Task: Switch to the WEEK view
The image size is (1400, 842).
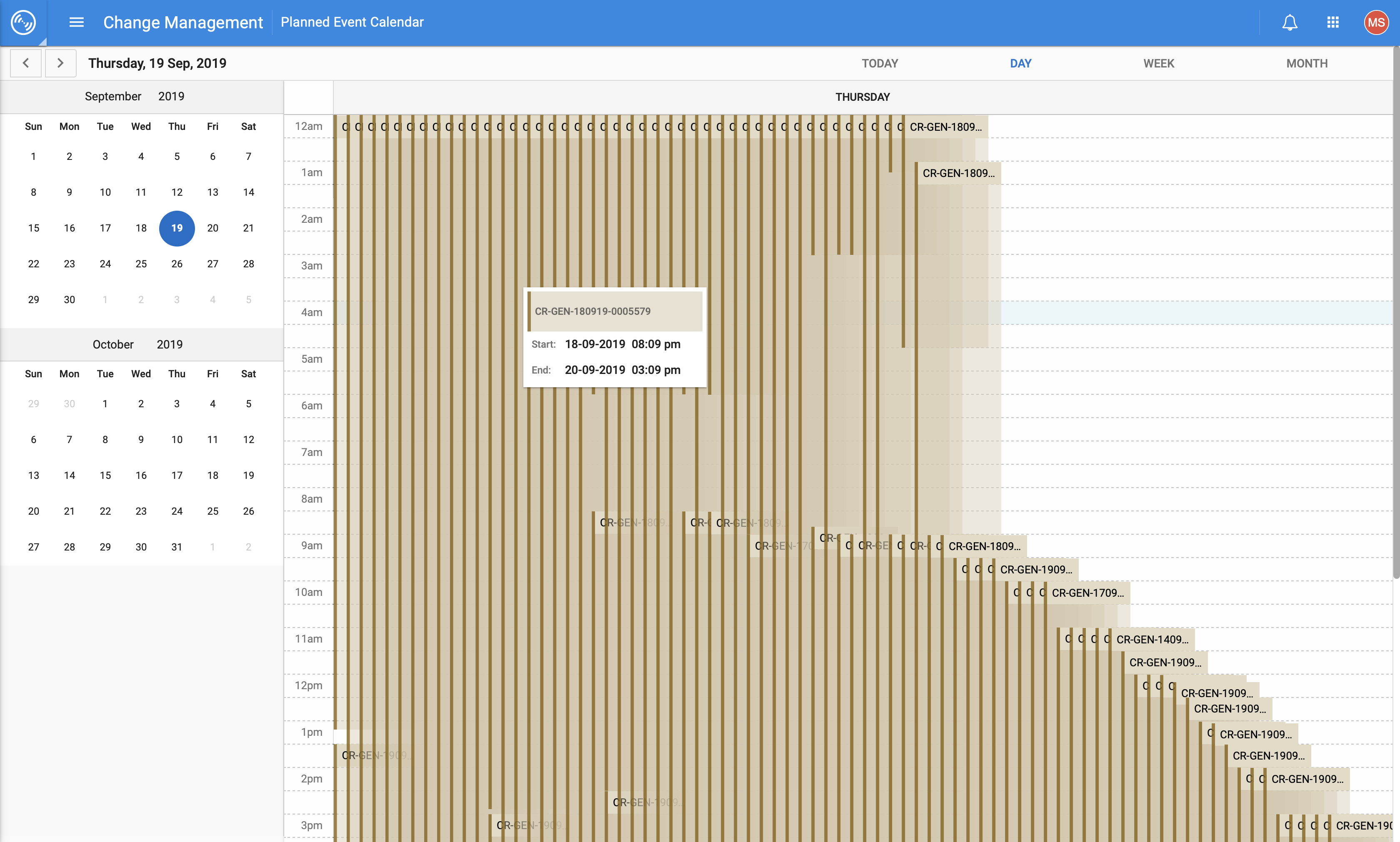Action: [x=1159, y=64]
